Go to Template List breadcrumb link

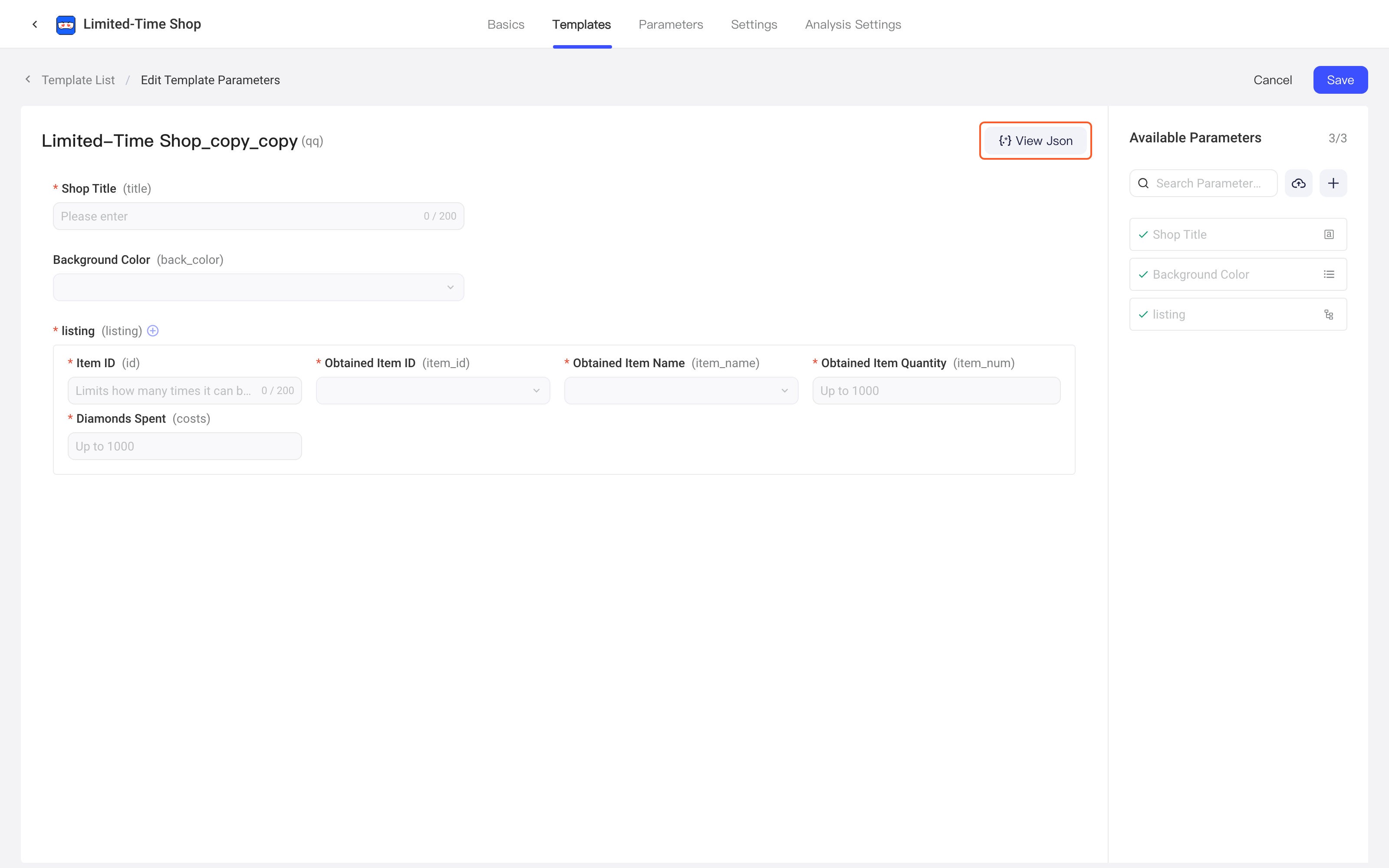pyautogui.click(x=78, y=80)
